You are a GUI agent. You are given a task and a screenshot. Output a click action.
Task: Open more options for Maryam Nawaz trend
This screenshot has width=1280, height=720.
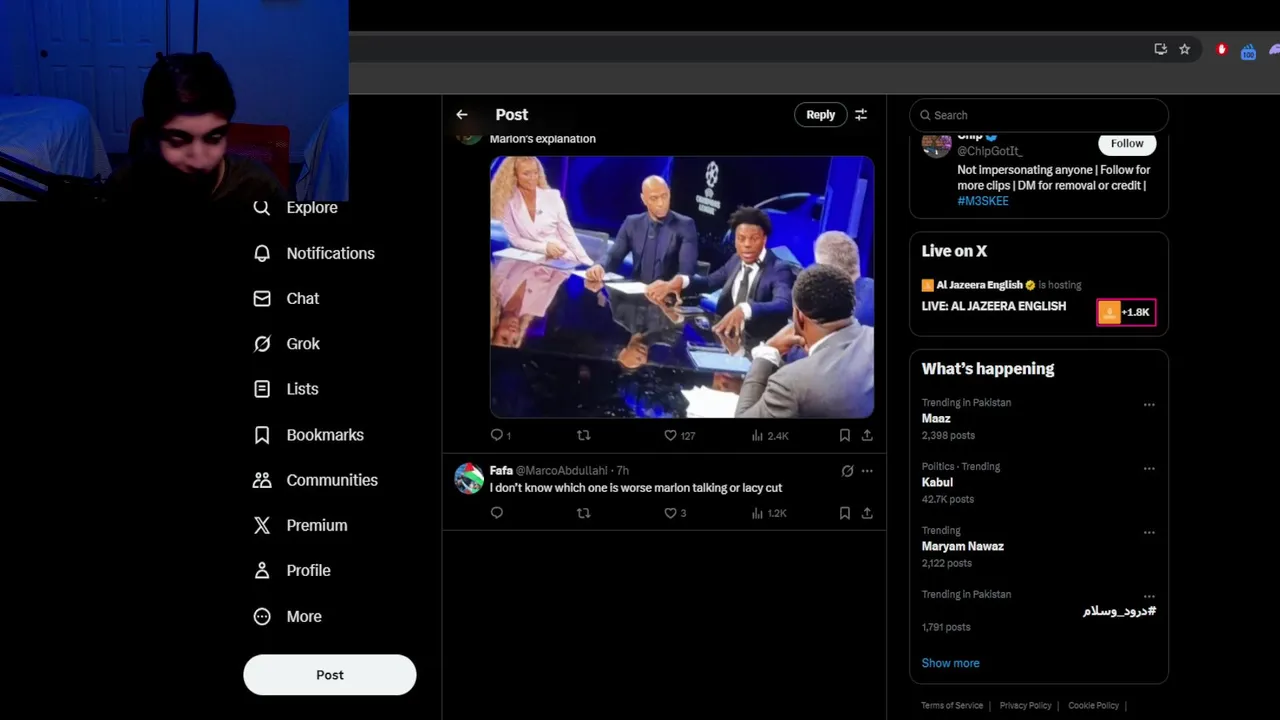pos(1149,533)
